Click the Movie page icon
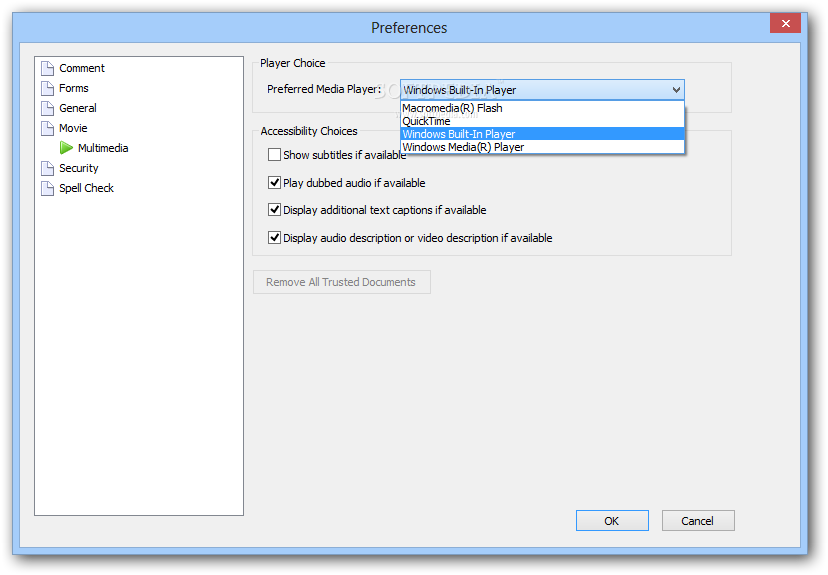 click(x=48, y=128)
